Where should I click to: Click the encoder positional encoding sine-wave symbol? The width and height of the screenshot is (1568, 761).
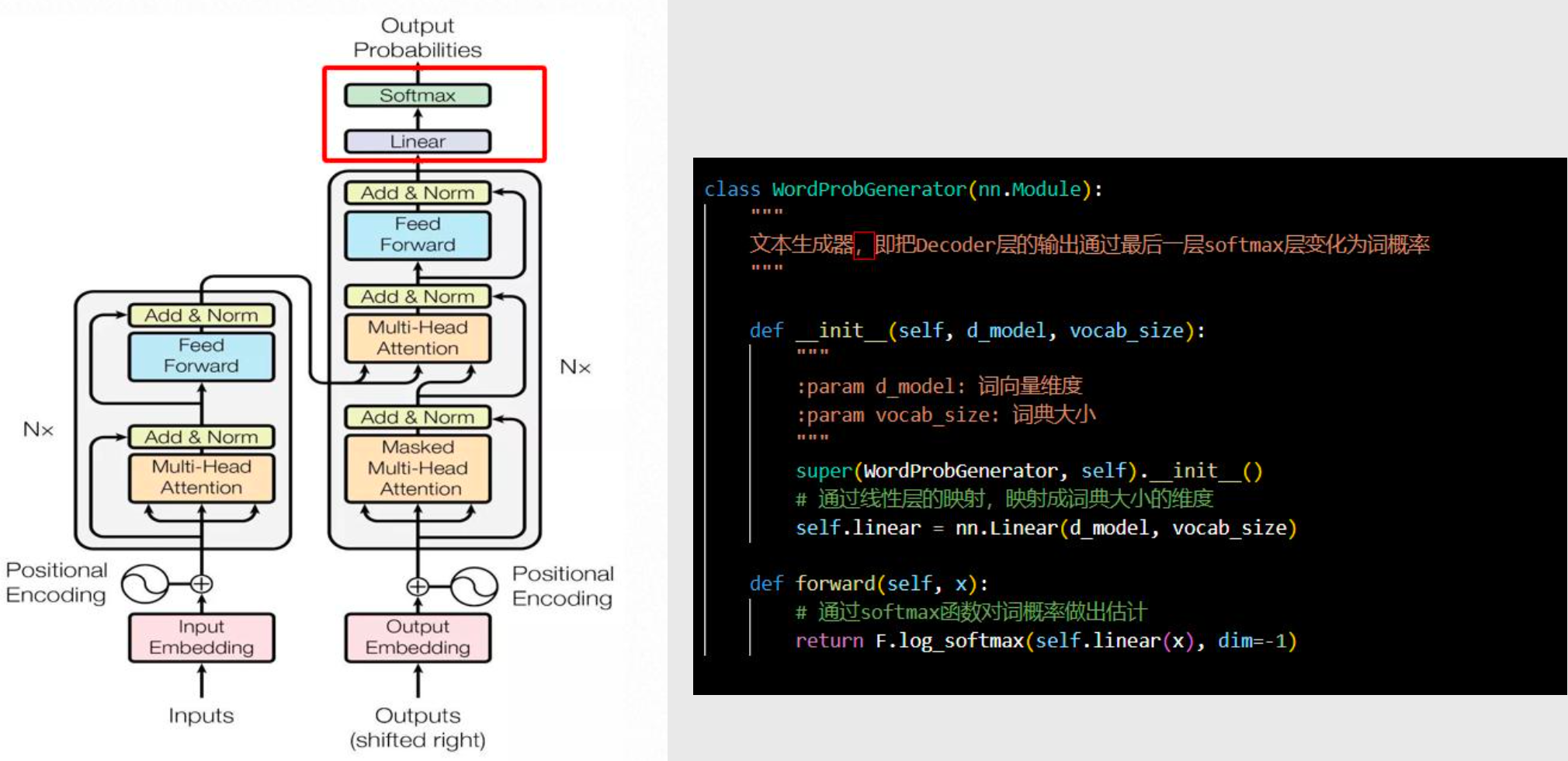(x=145, y=584)
